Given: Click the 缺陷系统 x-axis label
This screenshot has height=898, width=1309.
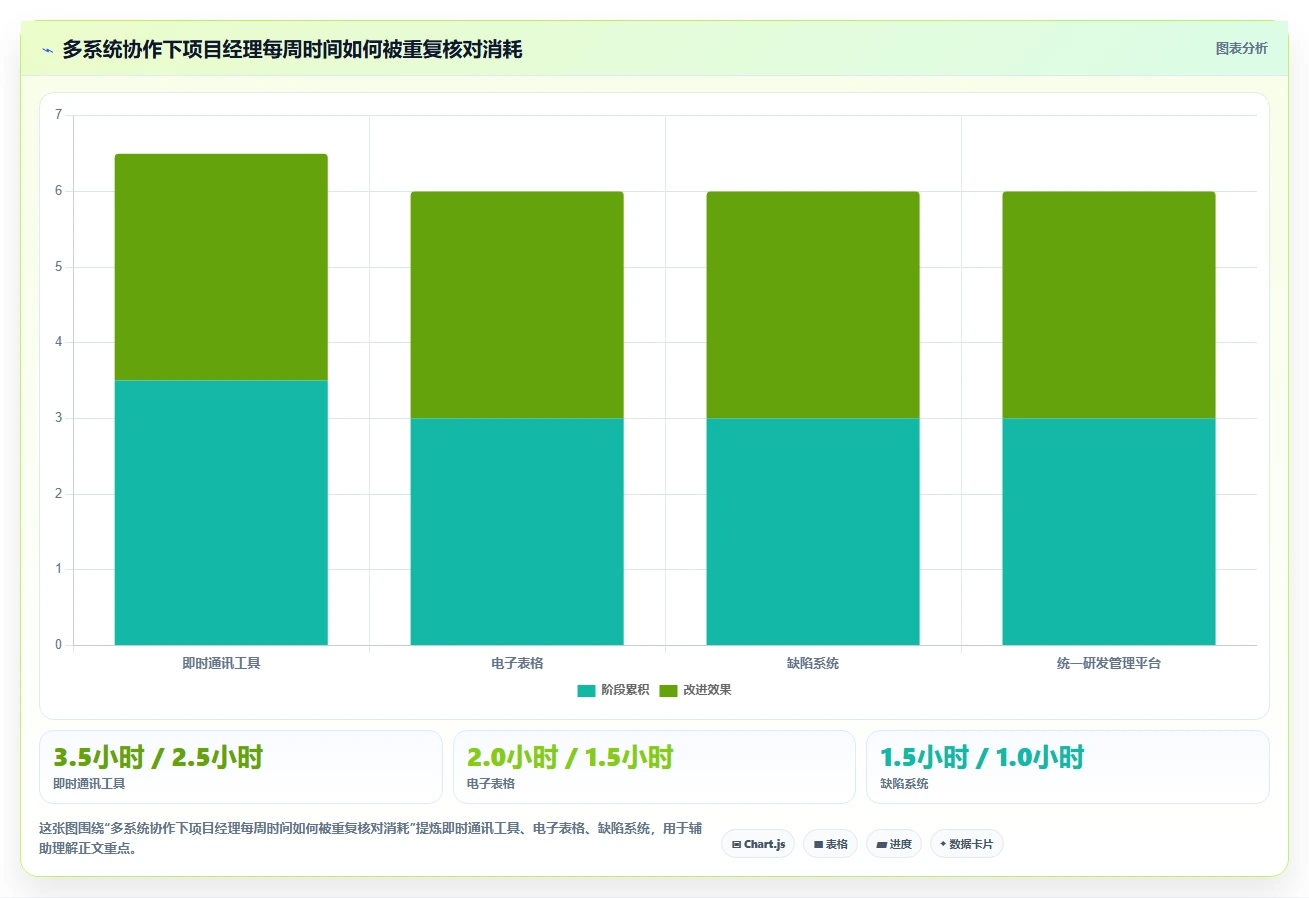Looking at the screenshot, I should click(x=813, y=663).
